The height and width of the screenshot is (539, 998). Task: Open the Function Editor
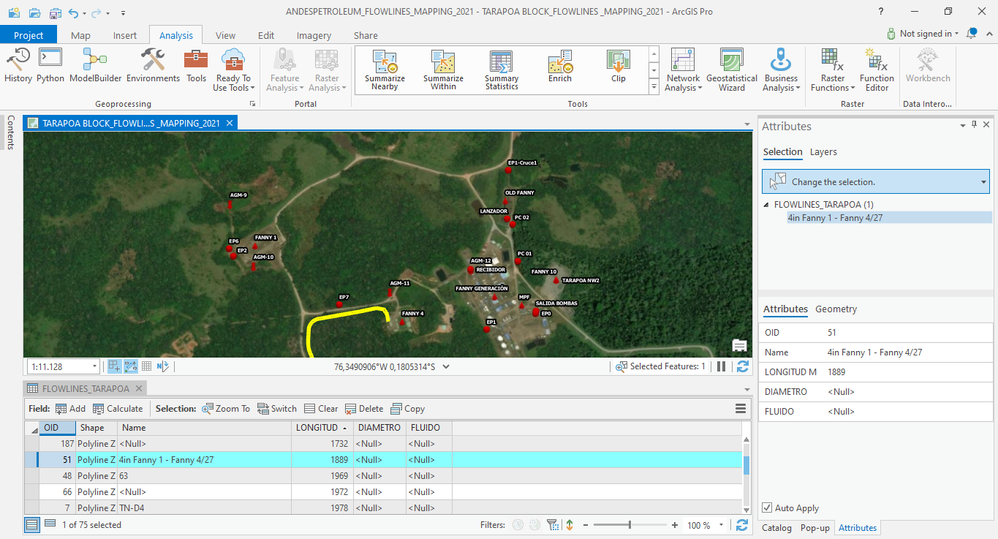click(x=877, y=69)
